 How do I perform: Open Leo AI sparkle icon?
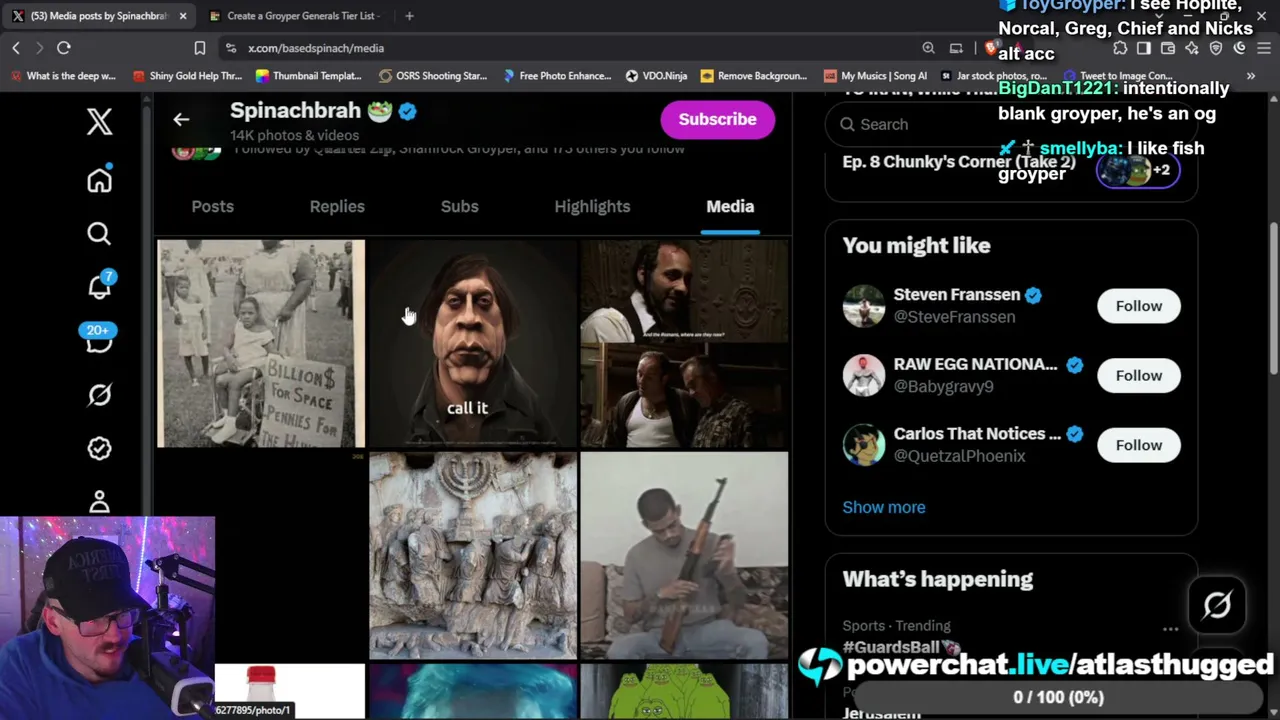point(1192,48)
